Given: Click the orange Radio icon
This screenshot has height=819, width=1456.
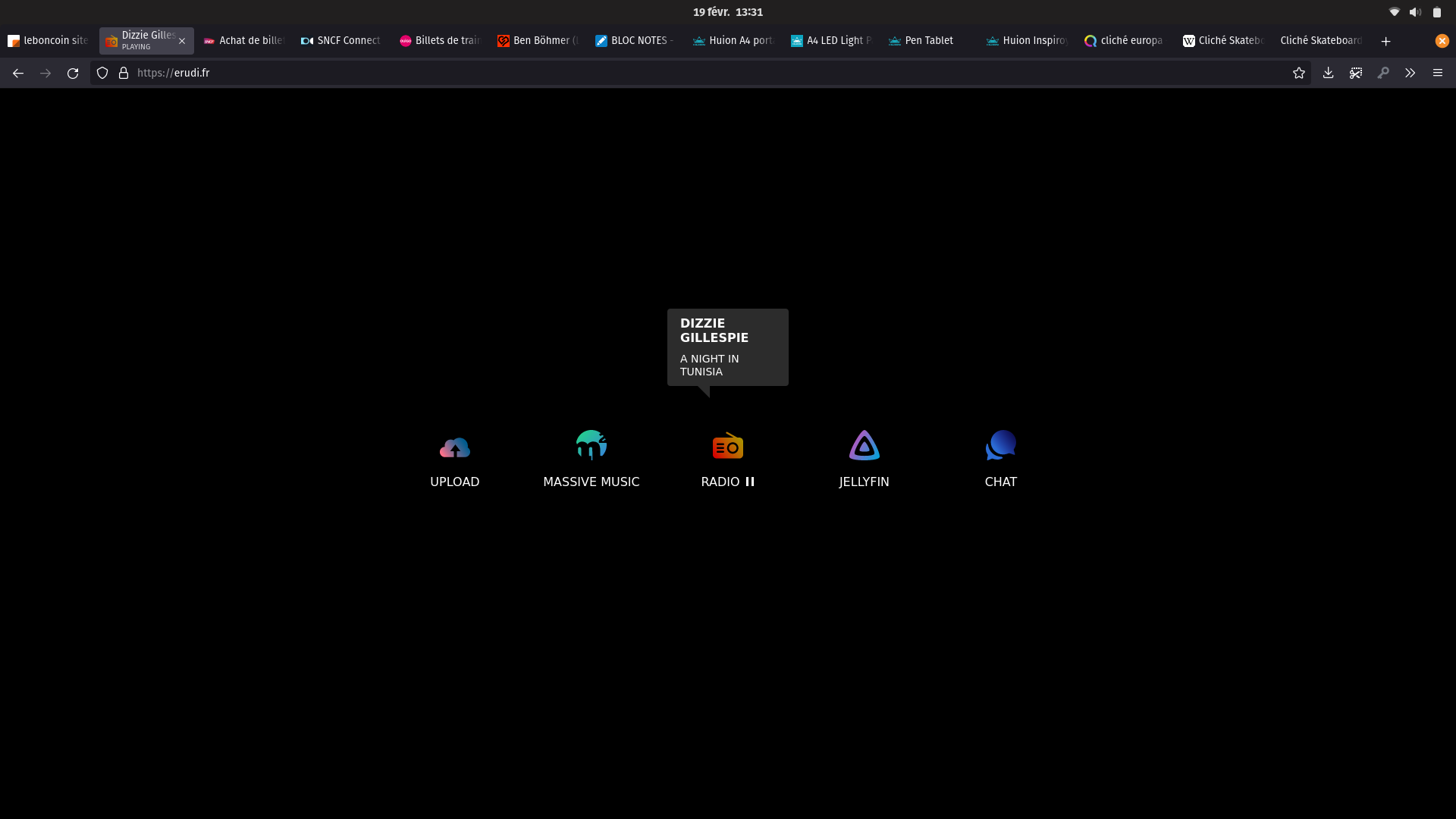Looking at the screenshot, I should [727, 447].
